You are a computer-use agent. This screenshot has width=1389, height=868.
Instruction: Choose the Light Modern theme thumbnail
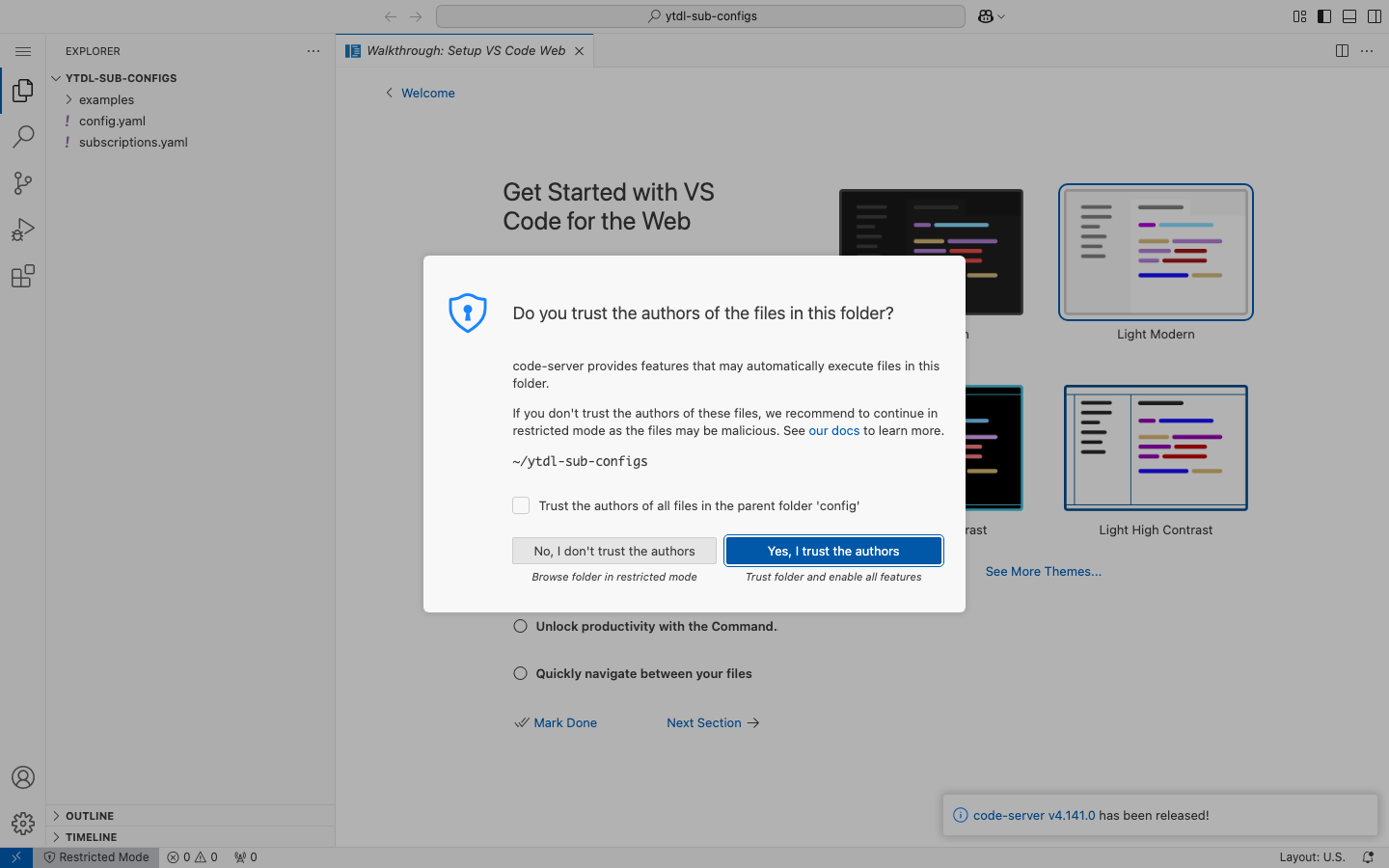(1156, 252)
